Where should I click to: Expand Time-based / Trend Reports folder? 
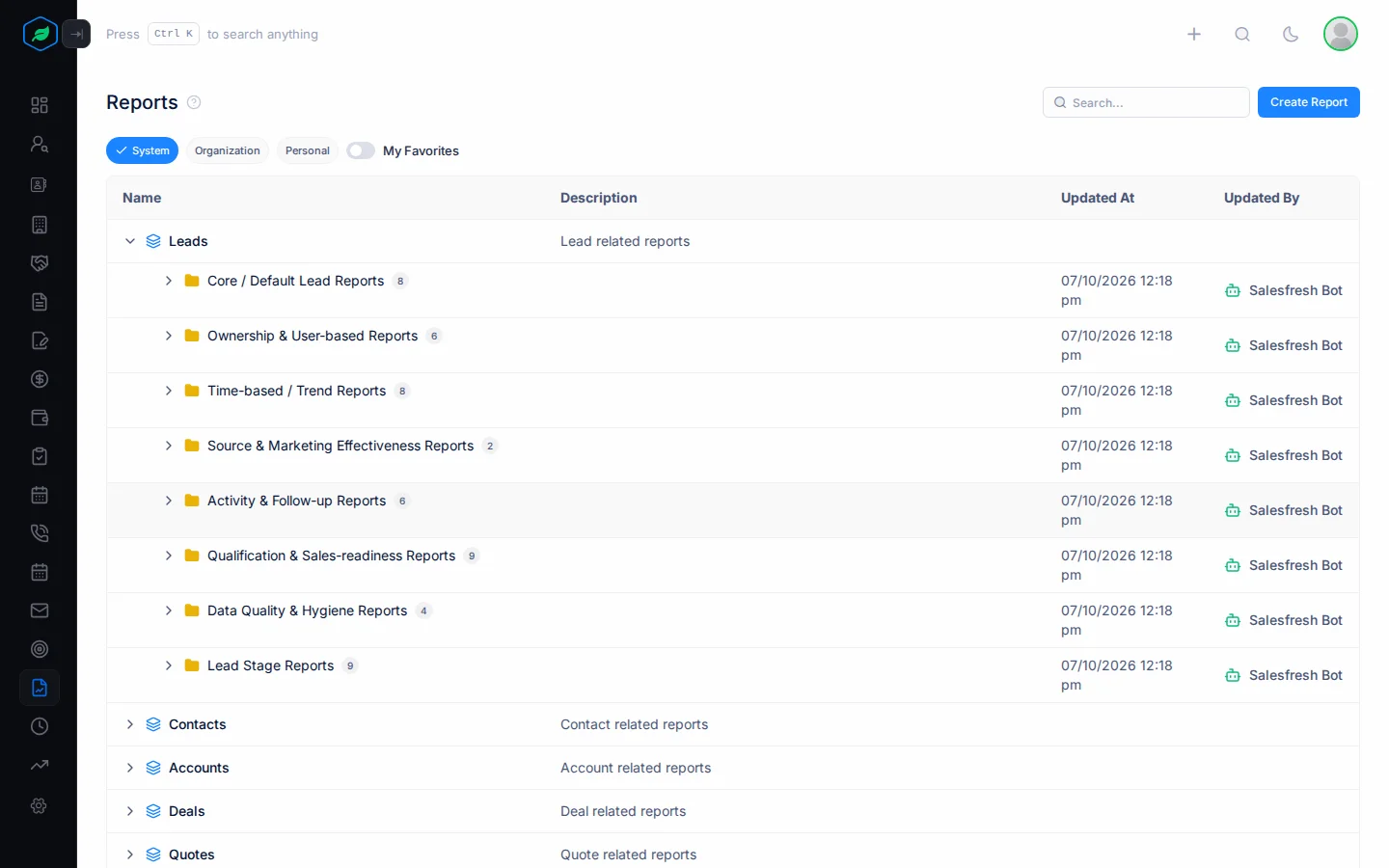point(169,391)
